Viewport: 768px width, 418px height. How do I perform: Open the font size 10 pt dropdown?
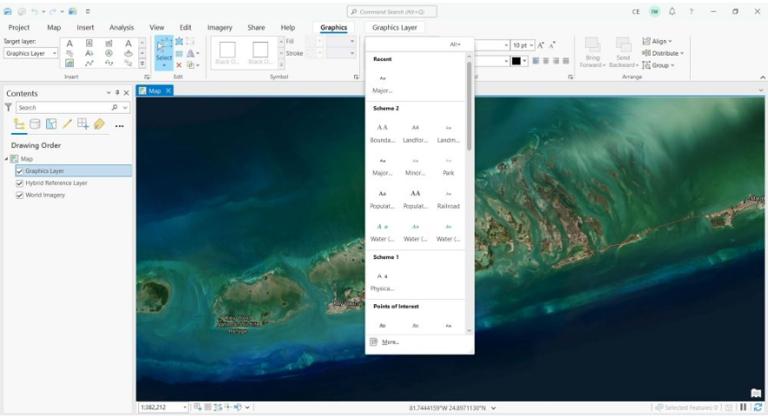pyautogui.click(x=523, y=45)
